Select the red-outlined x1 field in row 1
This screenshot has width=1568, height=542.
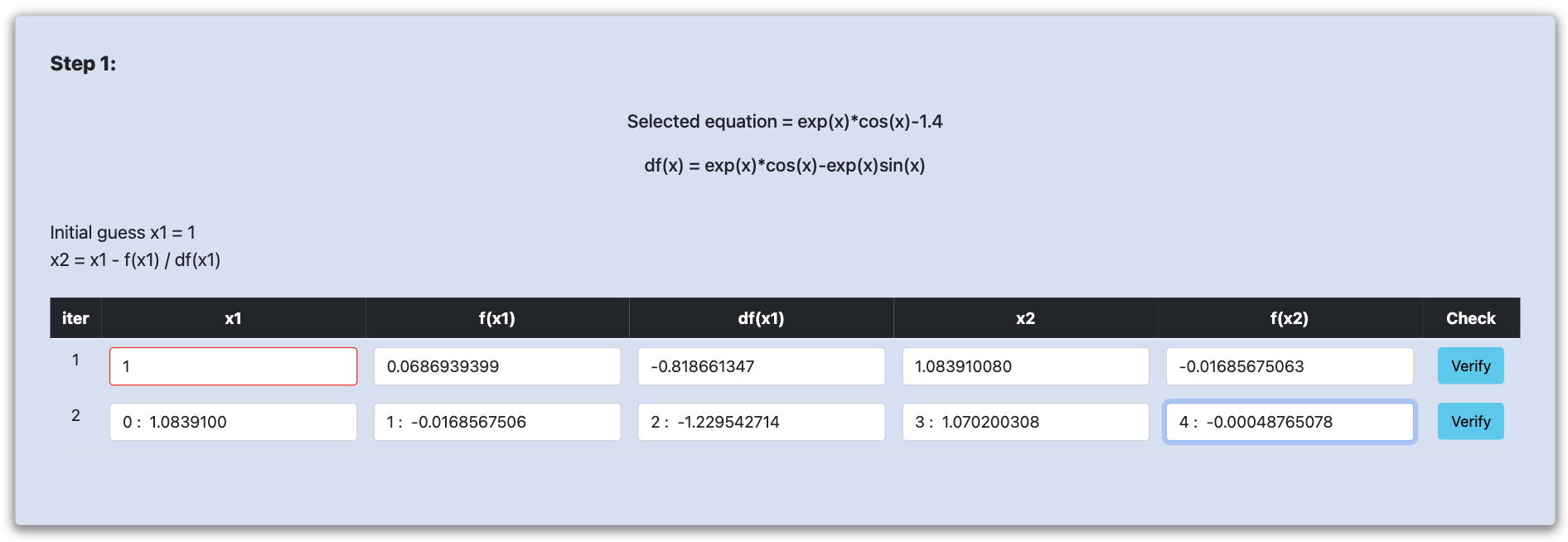pyautogui.click(x=233, y=366)
